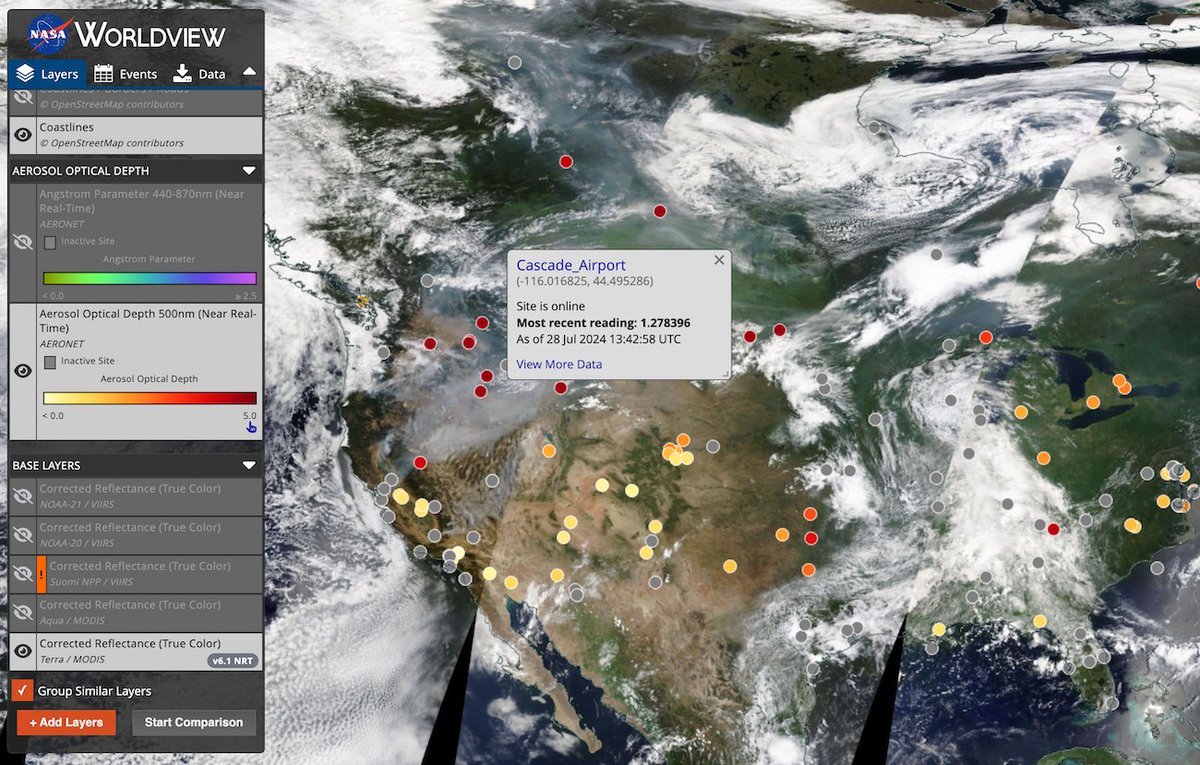
Task: Click the Add Layers button
Action: (67, 722)
